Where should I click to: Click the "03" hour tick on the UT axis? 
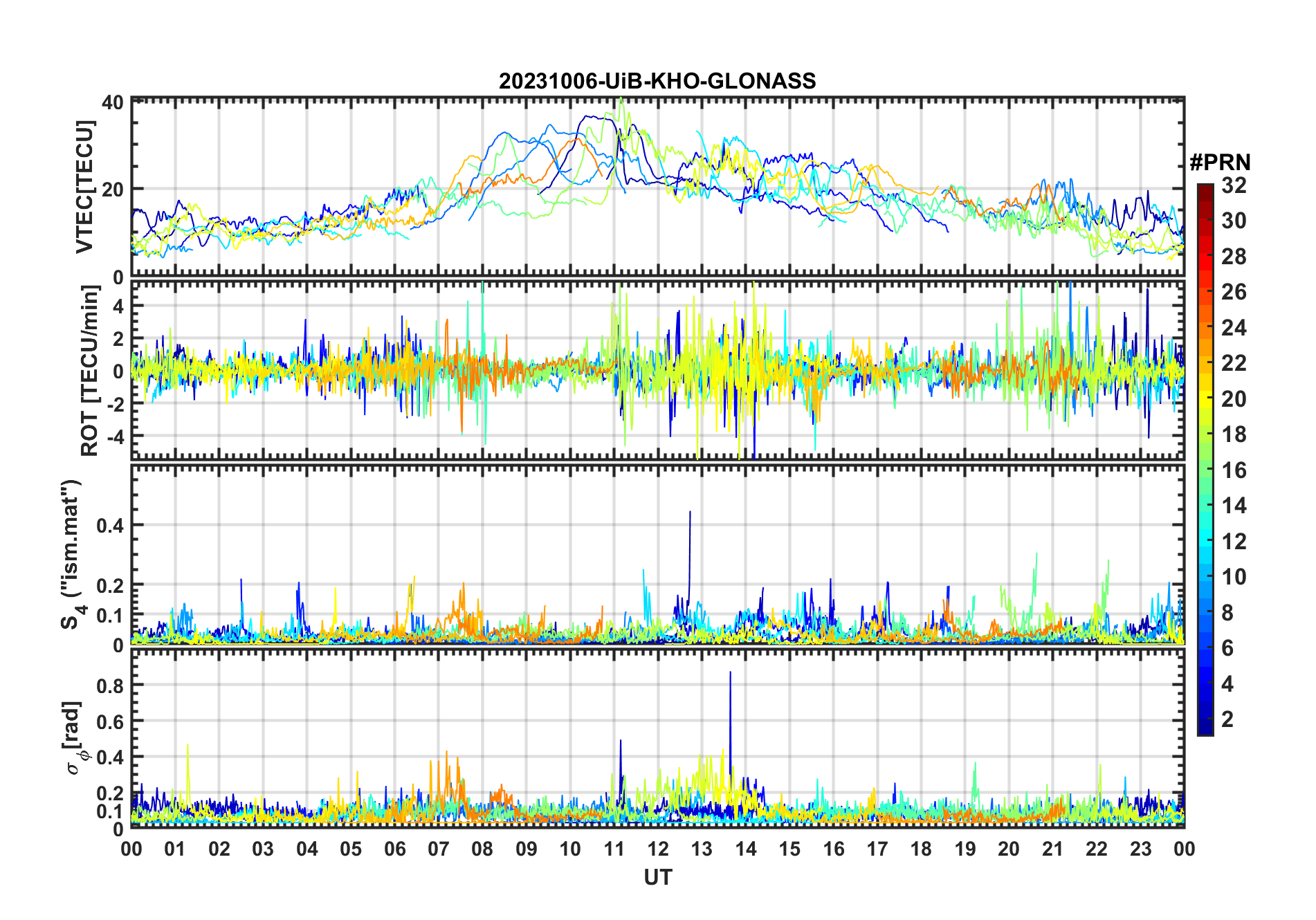pos(264,849)
